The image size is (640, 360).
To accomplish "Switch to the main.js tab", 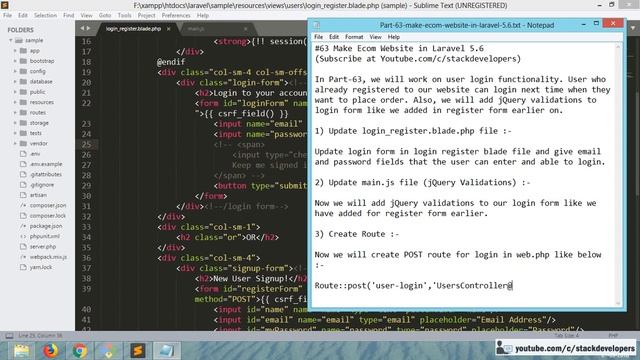I will point(196,29).
